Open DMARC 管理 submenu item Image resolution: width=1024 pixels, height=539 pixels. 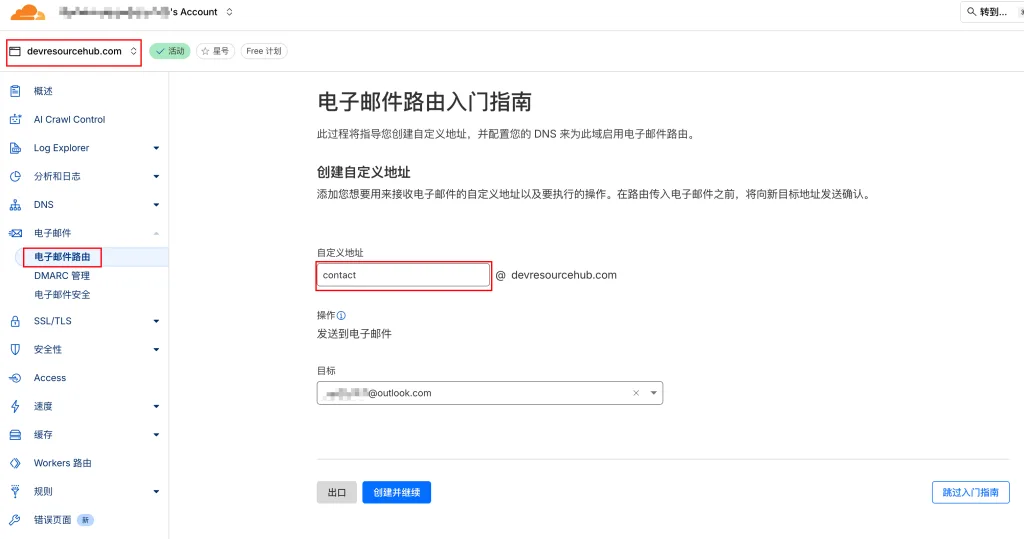pyautogui.click(x=62, y=276)
